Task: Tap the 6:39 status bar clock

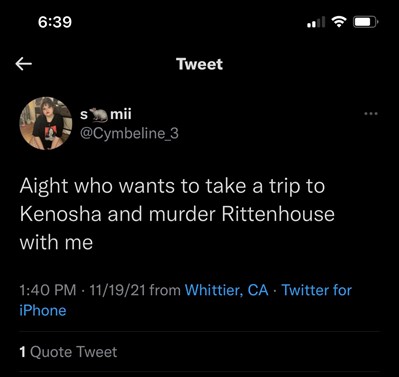Action: coord(55,22)
